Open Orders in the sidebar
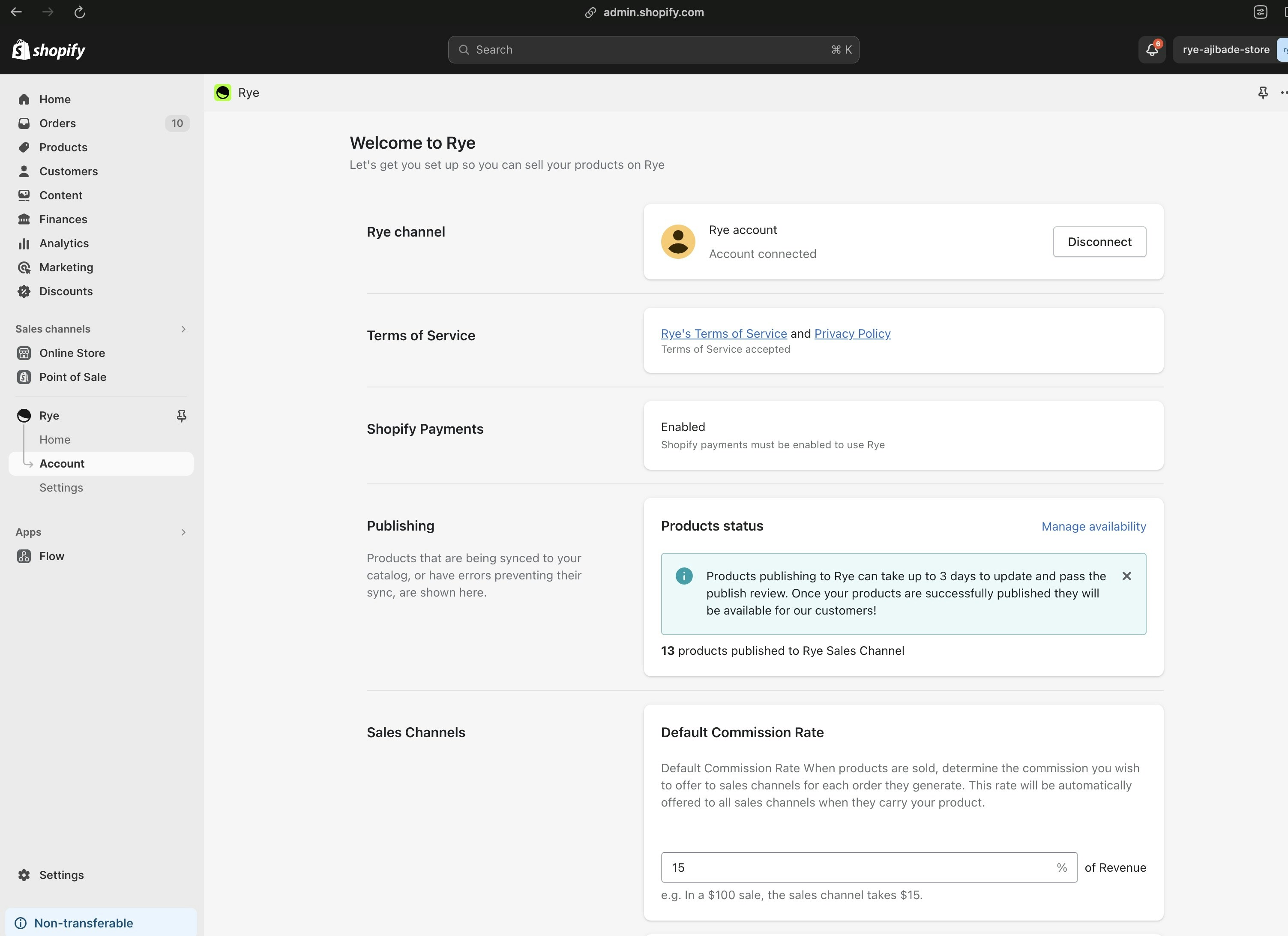The image size is (1288, 936). (x=101, y=123)
